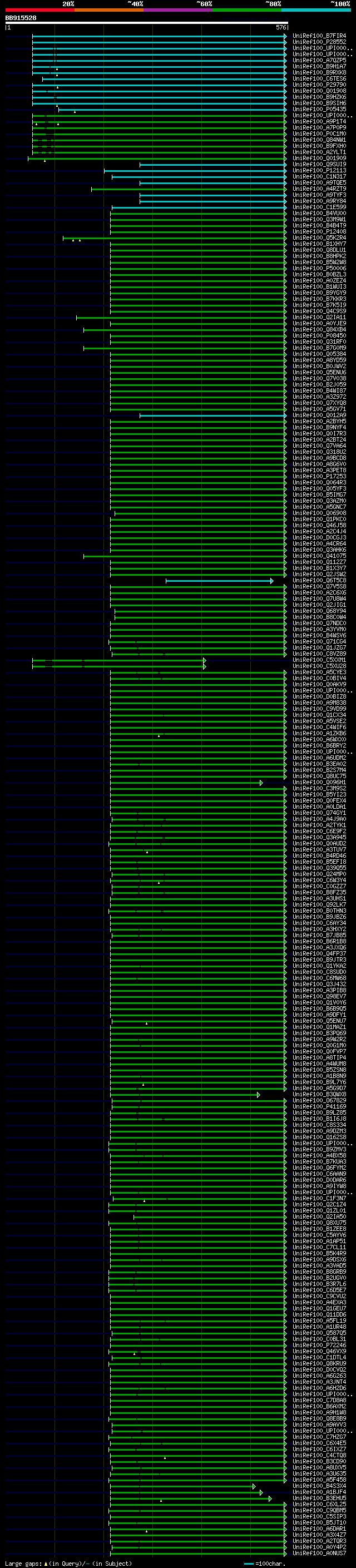Viewport: 356px width, 1568px height.
Task: Click the green ~80% identity legend segment
Action: coord(247,10)
